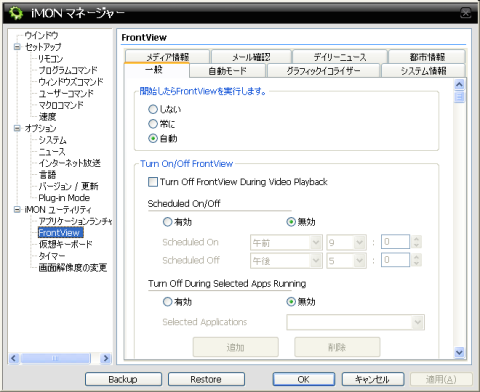Close the iMON マネージャー window
This screenshot has height=392, width=480.
click(465, 13)
